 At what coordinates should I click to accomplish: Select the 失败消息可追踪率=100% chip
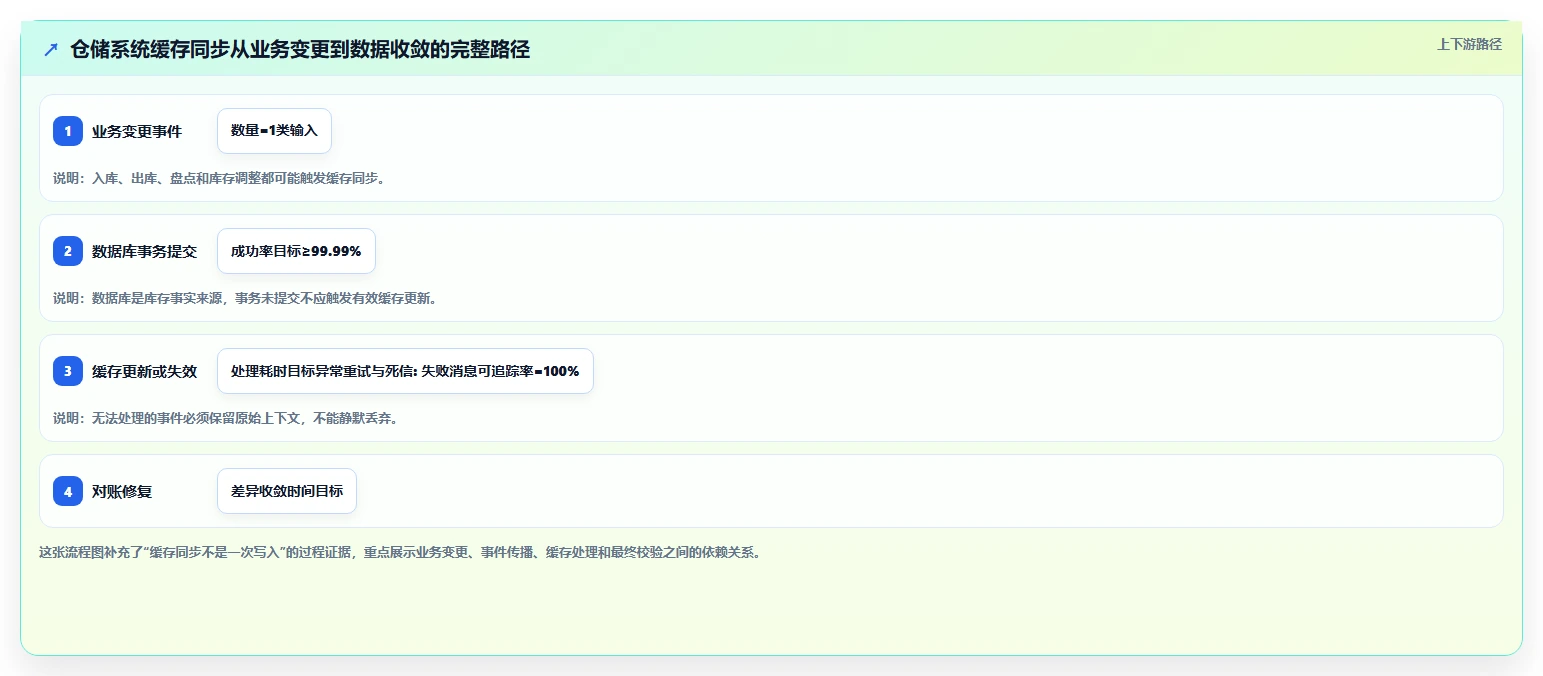click(405, 371)
